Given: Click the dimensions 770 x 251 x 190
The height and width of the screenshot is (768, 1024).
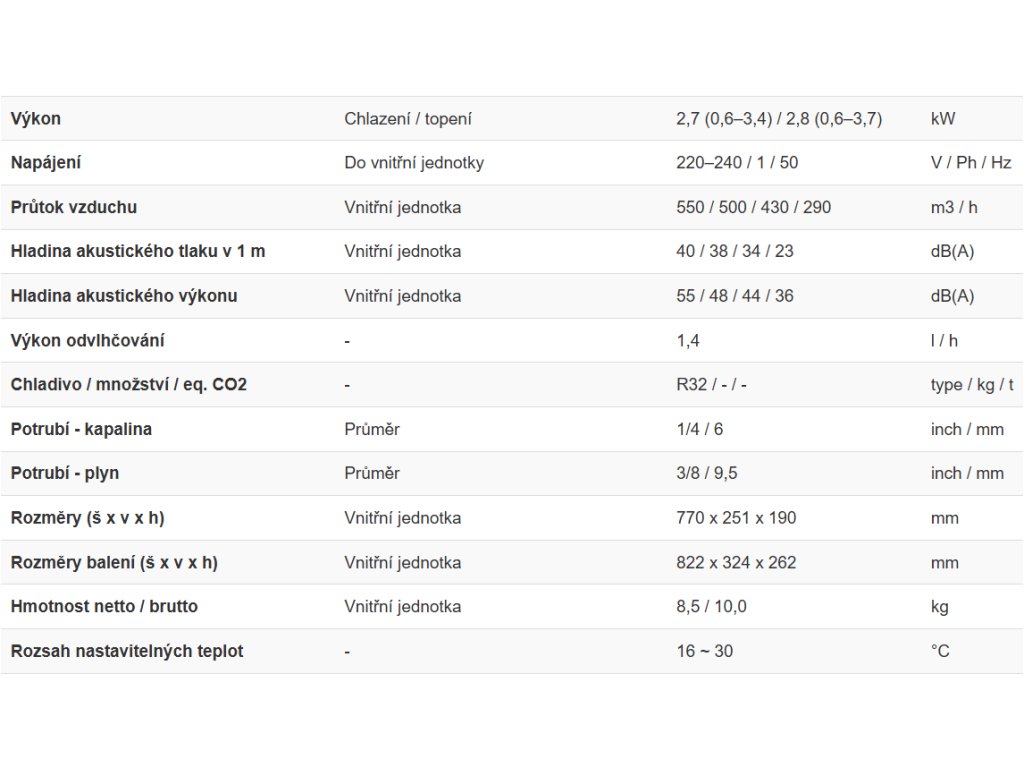Looking at the screenshot, I should 736,518.
